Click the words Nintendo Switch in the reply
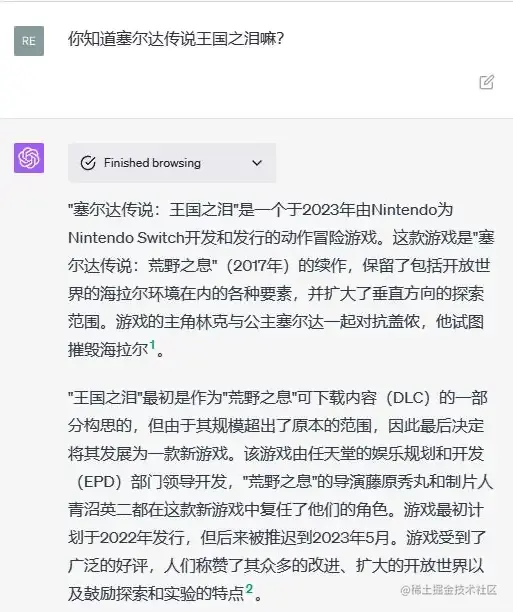The width and height of the screenshot is (513, 612). pos(126,238)
